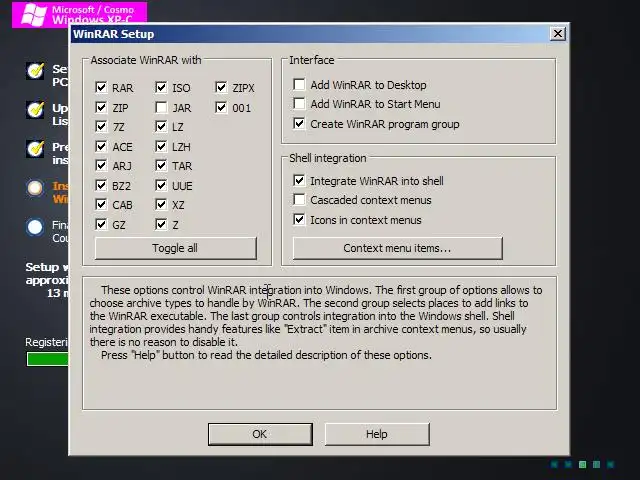The height and width of the screenshot is (480, 640).
Task: Disable the BZ2 association
Action: 101,185
